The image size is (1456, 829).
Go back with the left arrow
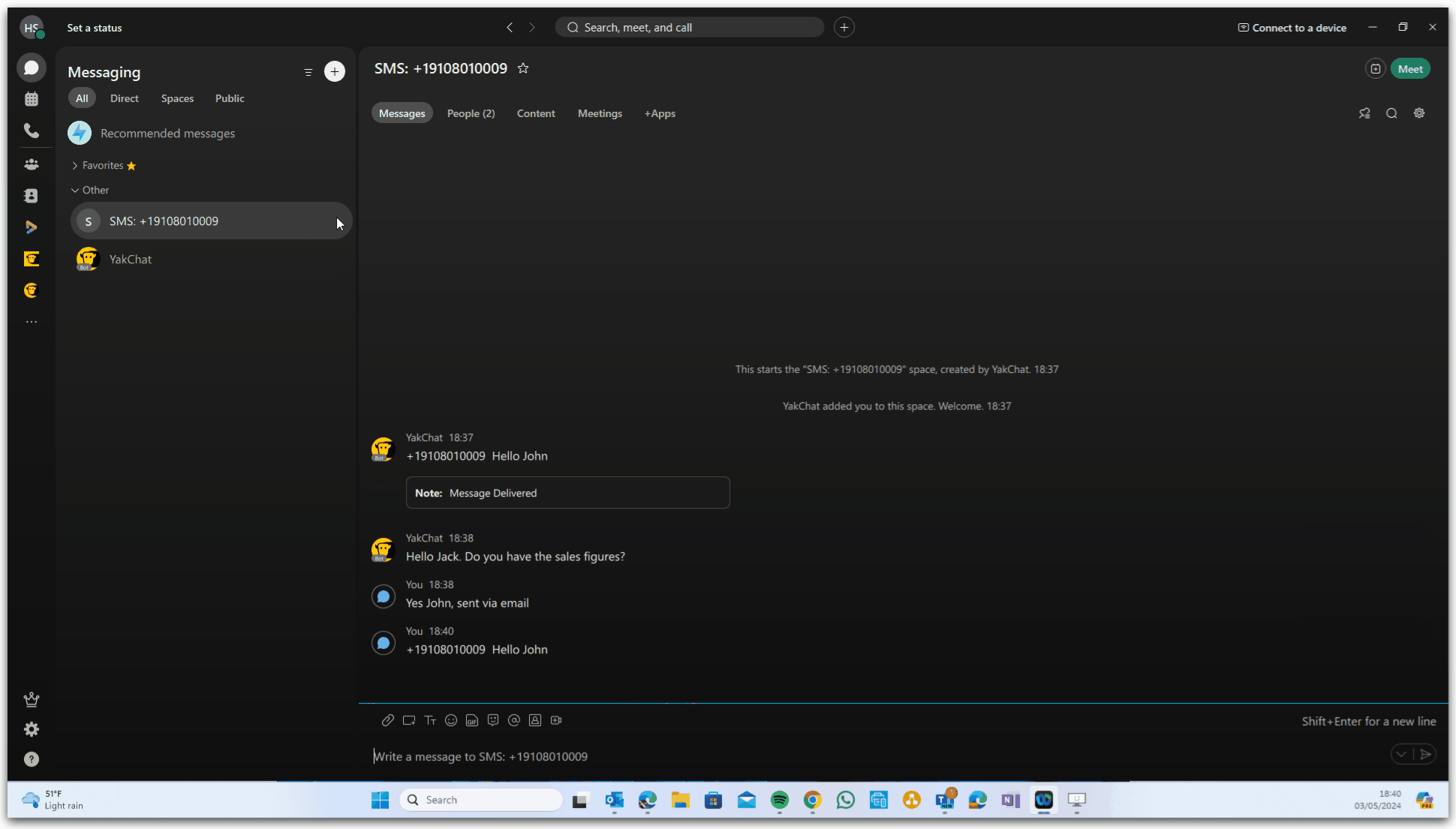[510, 28]
